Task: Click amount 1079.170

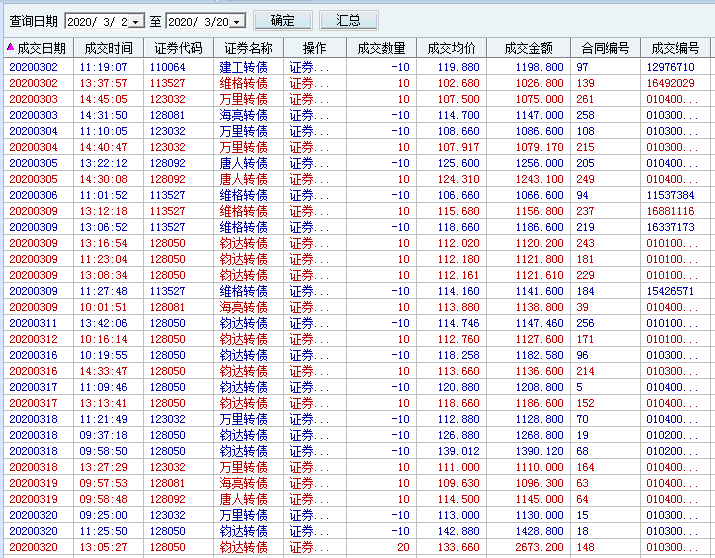Action: pos(539,147)
